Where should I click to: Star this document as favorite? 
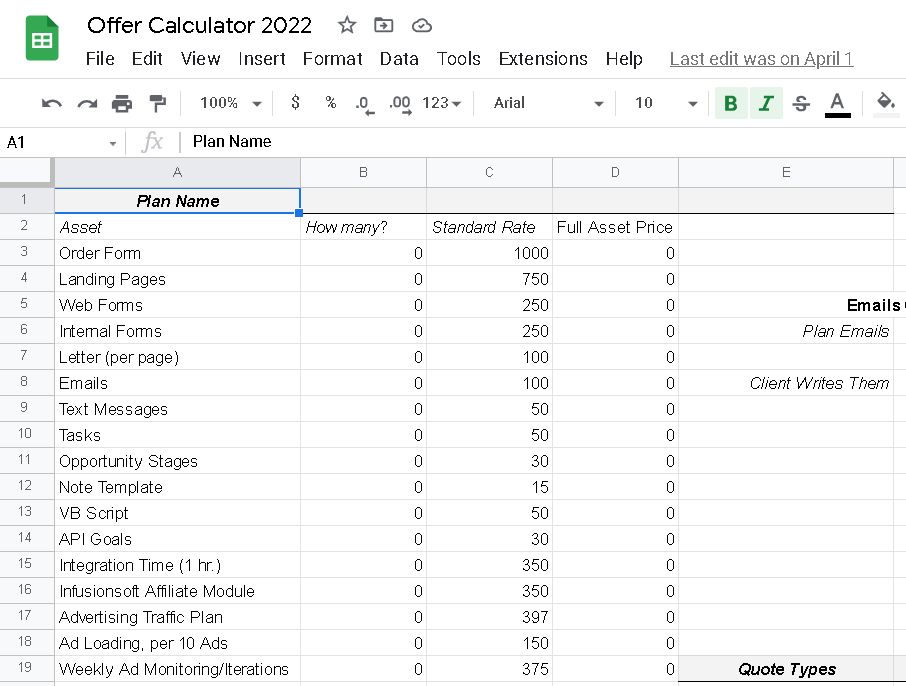[x=346, y=25]
